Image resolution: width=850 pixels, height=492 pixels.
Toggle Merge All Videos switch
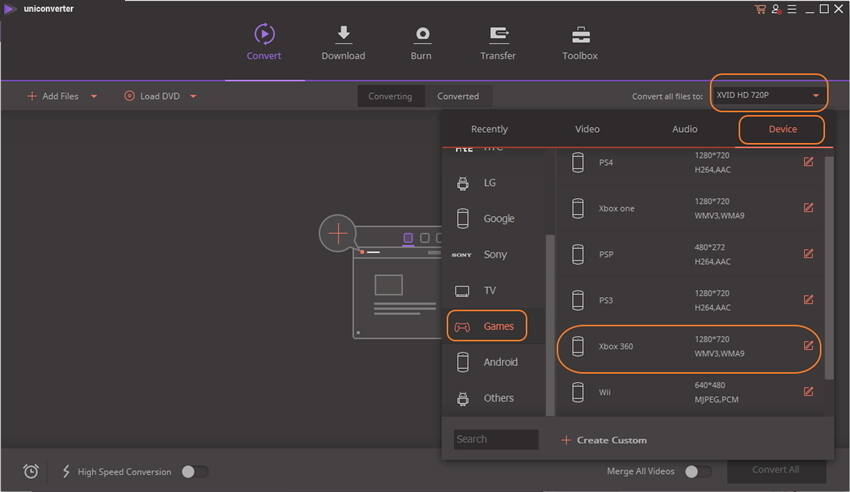[698, 471]
